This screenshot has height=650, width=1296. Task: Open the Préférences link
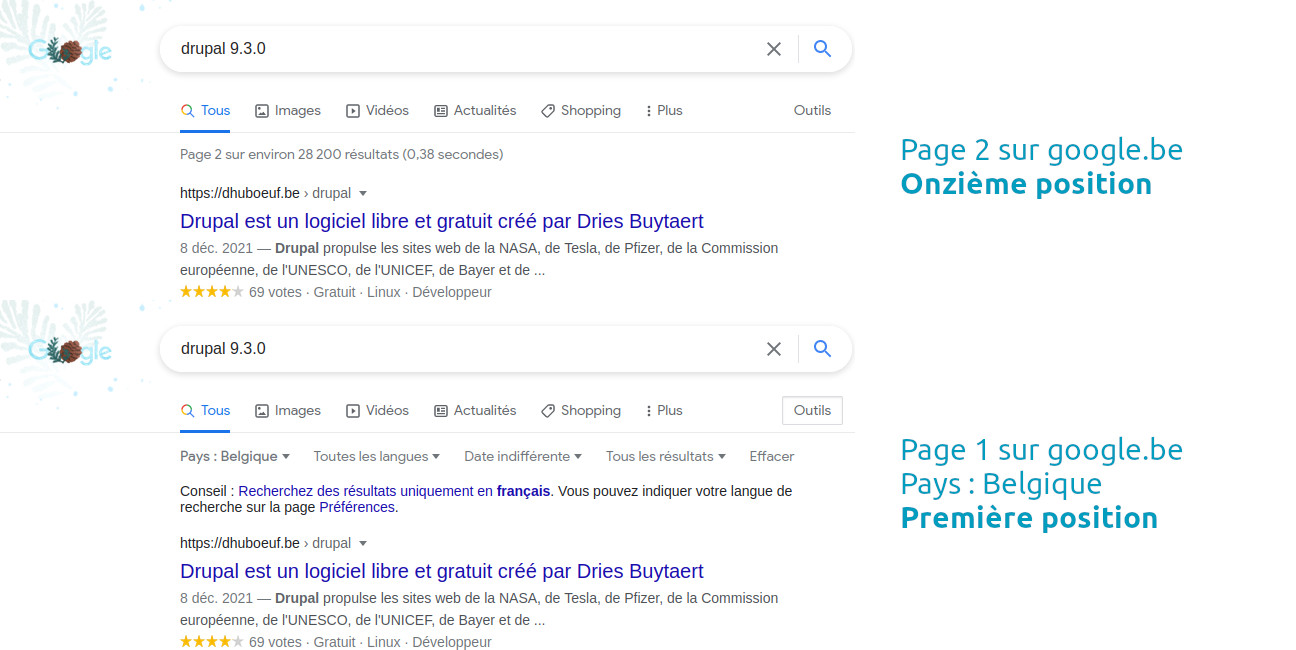coord(357,507)
